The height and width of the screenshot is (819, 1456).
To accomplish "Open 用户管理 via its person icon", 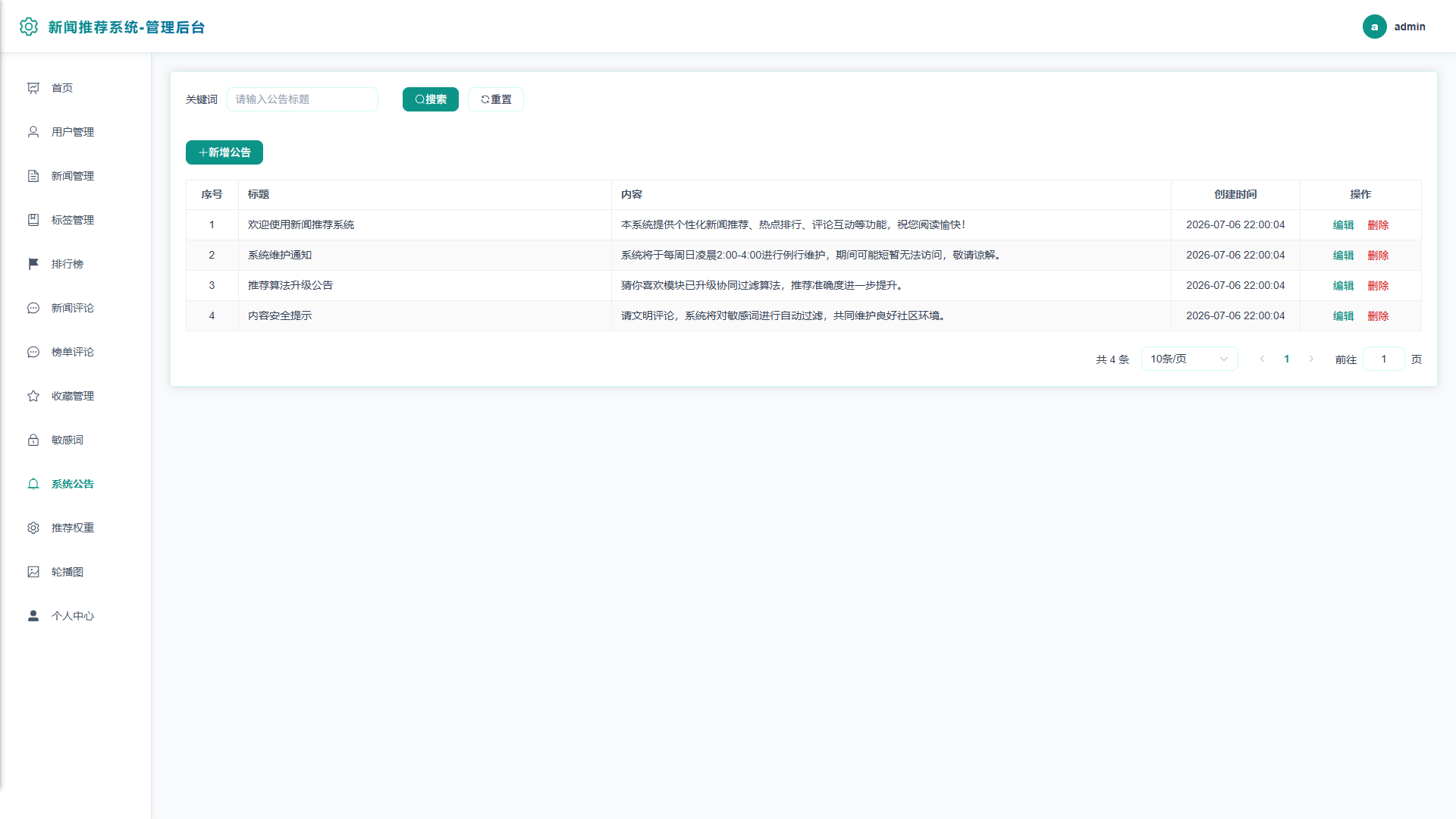I will click(x=33, y=132).
